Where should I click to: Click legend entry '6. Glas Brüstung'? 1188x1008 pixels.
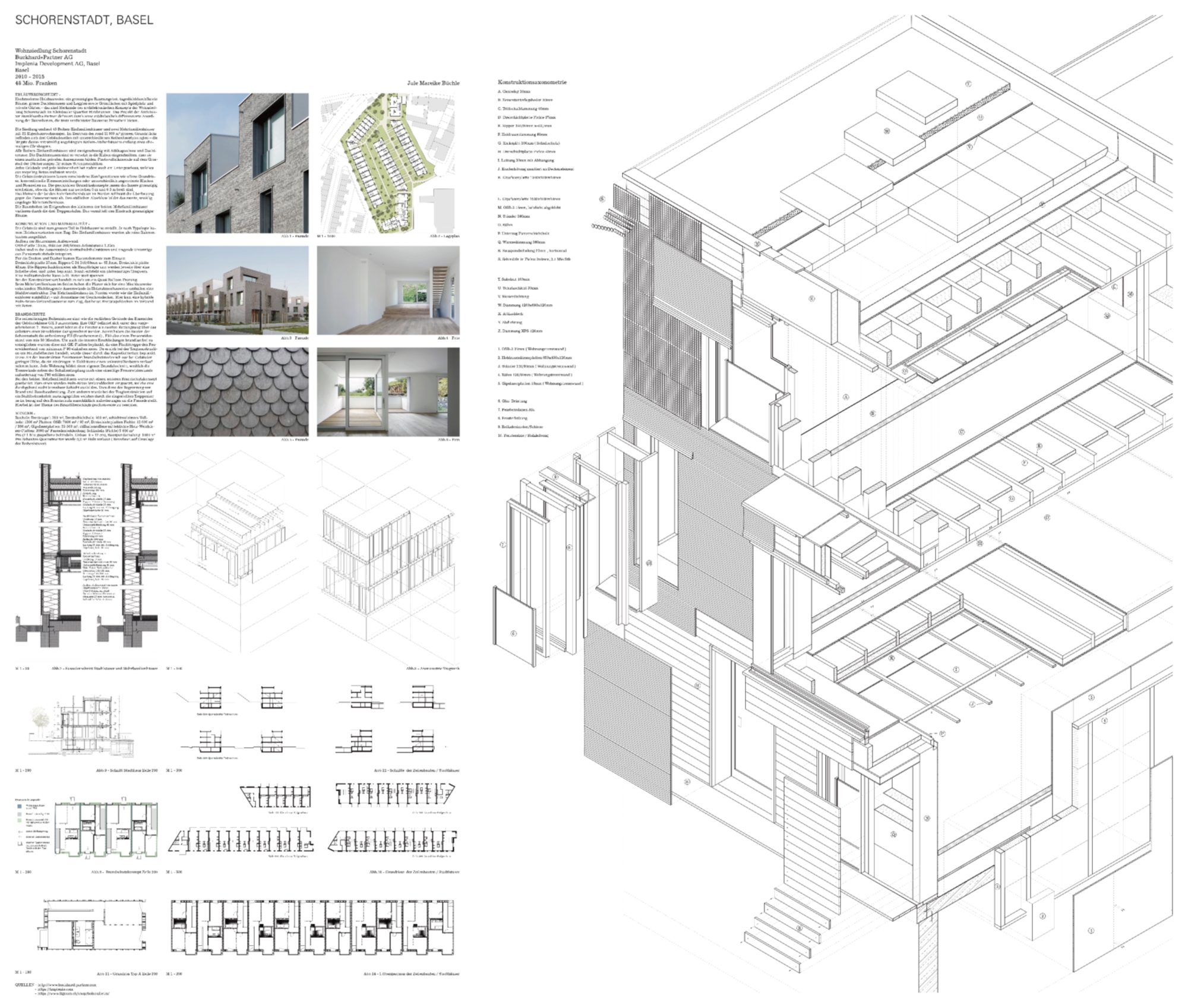click(513, 401)
